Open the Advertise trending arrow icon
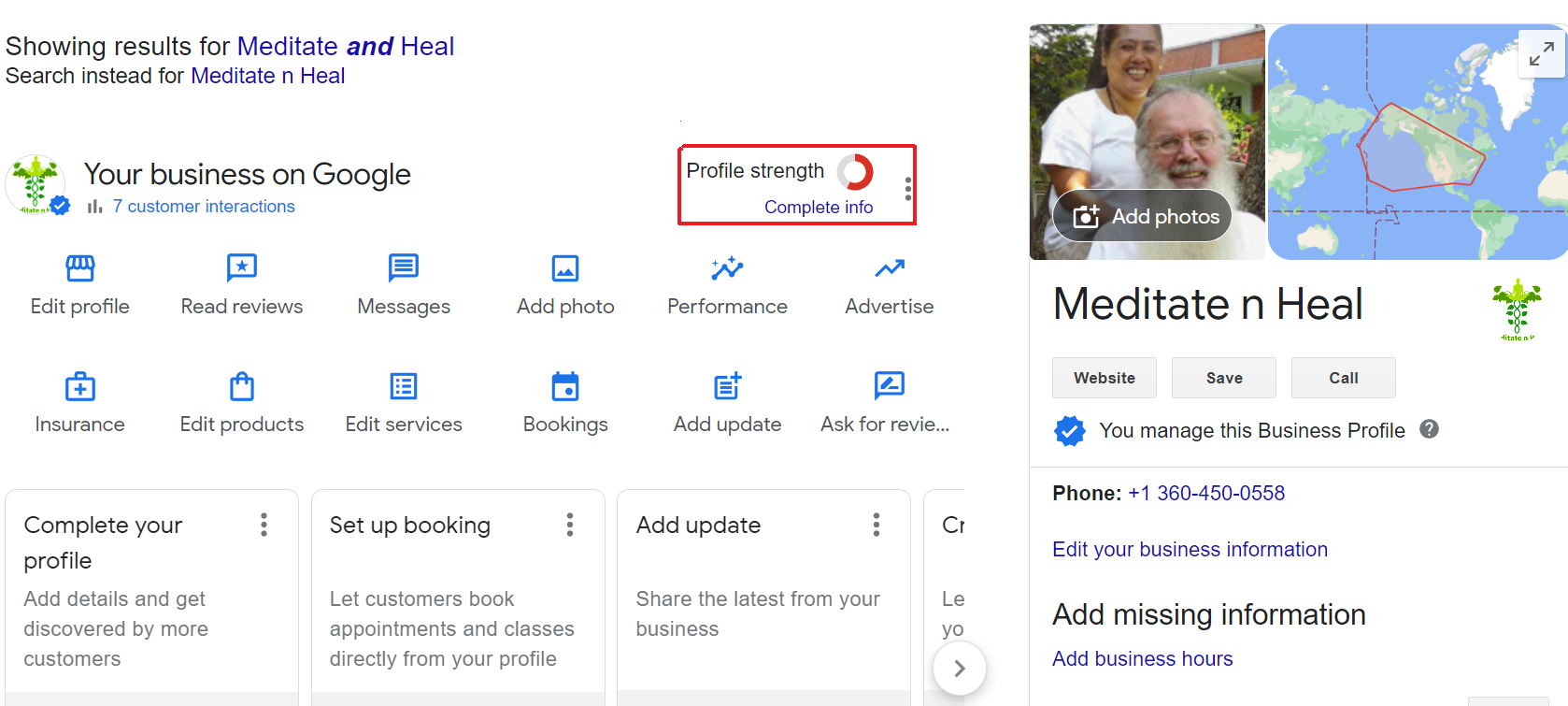The width and height of the screenshot is (1568, 706). point(890,268)
